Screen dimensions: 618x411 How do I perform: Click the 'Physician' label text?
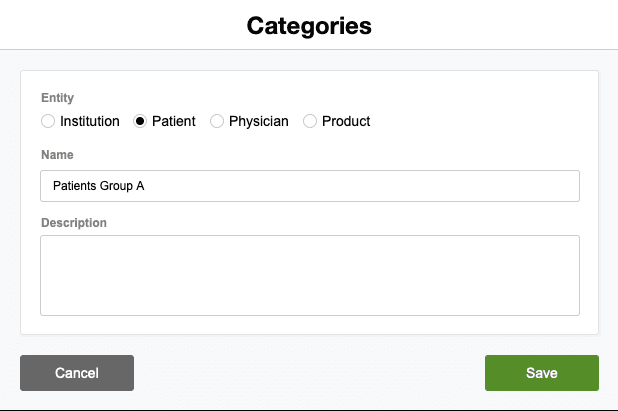pyautogui.click(x=259, y=121)
